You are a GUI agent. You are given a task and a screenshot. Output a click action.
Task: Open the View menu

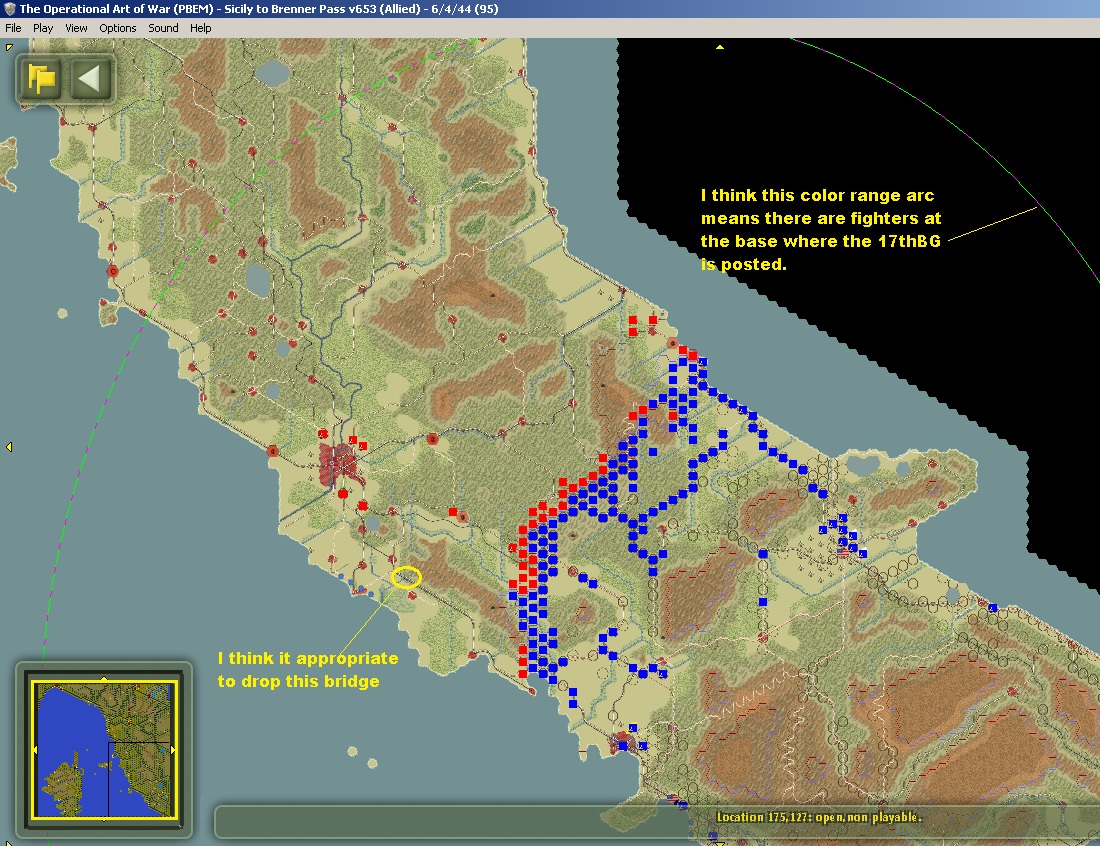click(x=76, y=28)
